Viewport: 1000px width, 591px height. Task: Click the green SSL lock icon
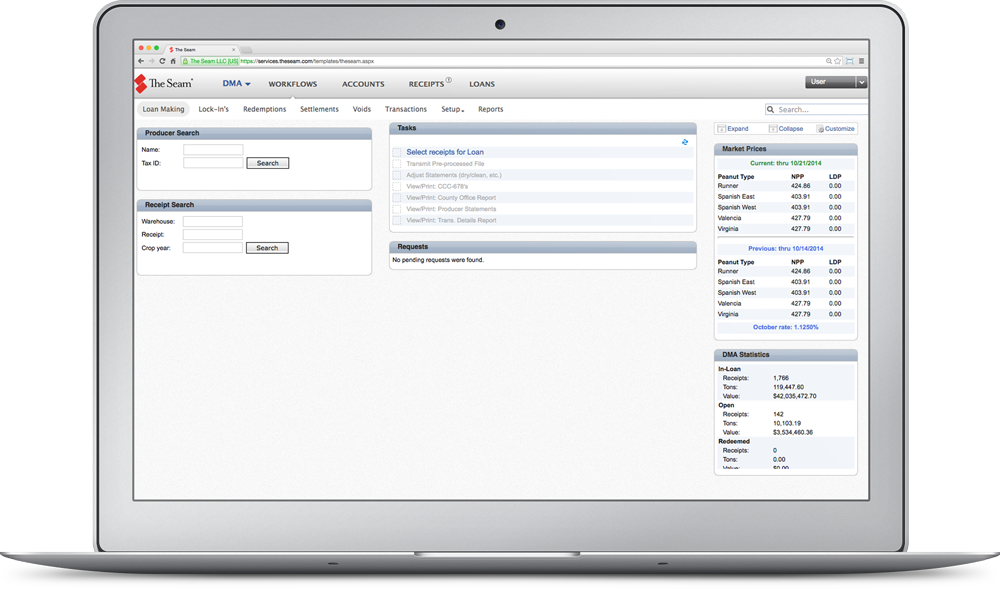pyautogui.click(x=185, y=61)
